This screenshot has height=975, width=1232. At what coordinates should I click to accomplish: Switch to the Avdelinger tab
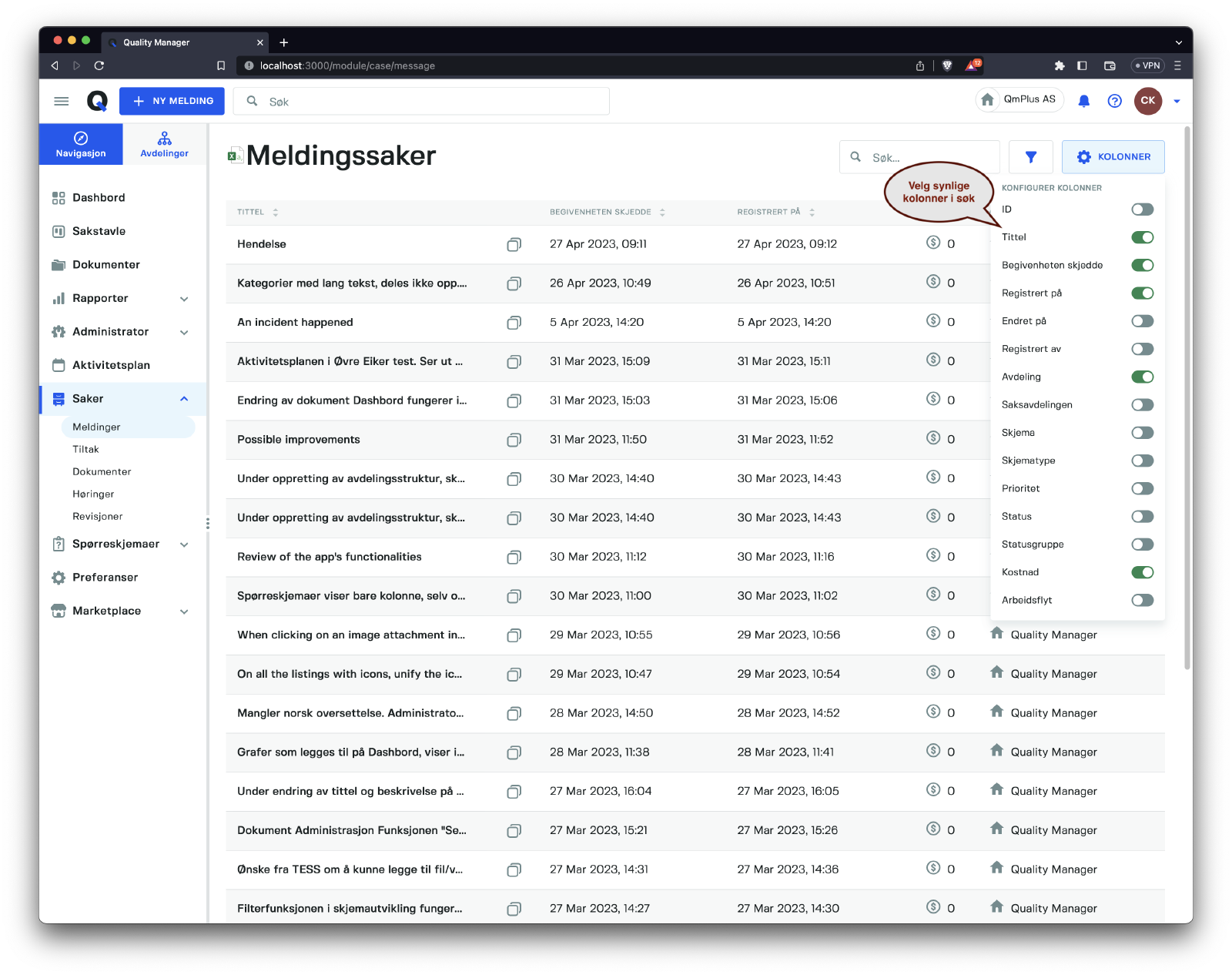(164, 144)
